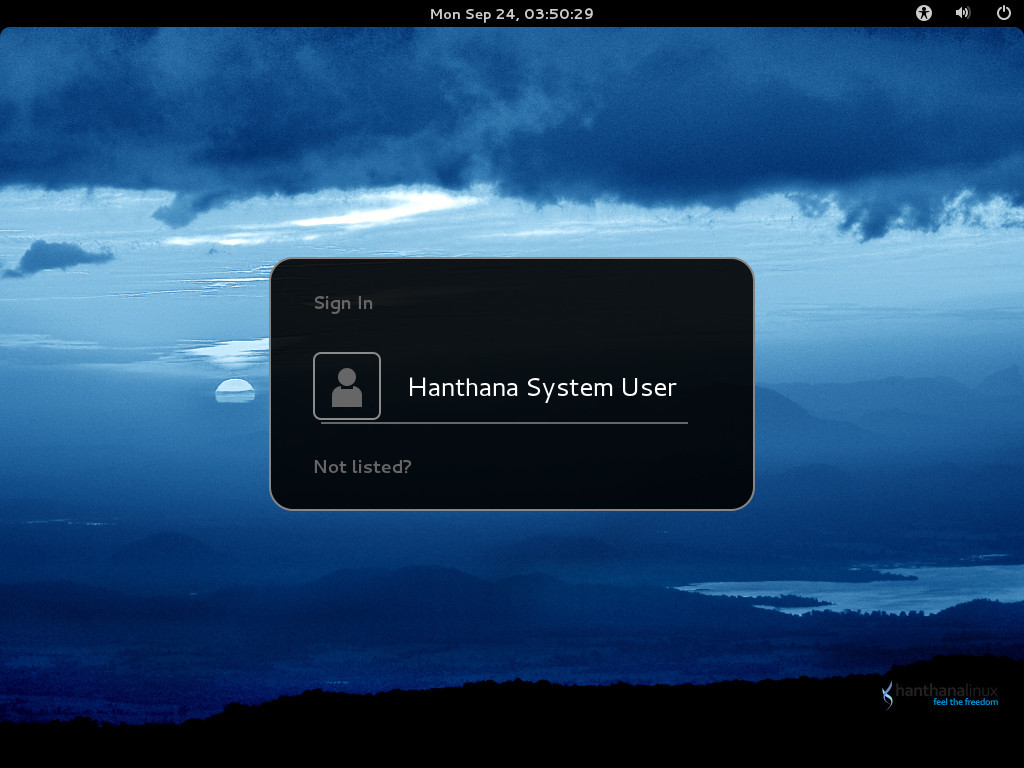Click the user avatar silhouette icon
1024x768 pixels.
tap(347, 386)
